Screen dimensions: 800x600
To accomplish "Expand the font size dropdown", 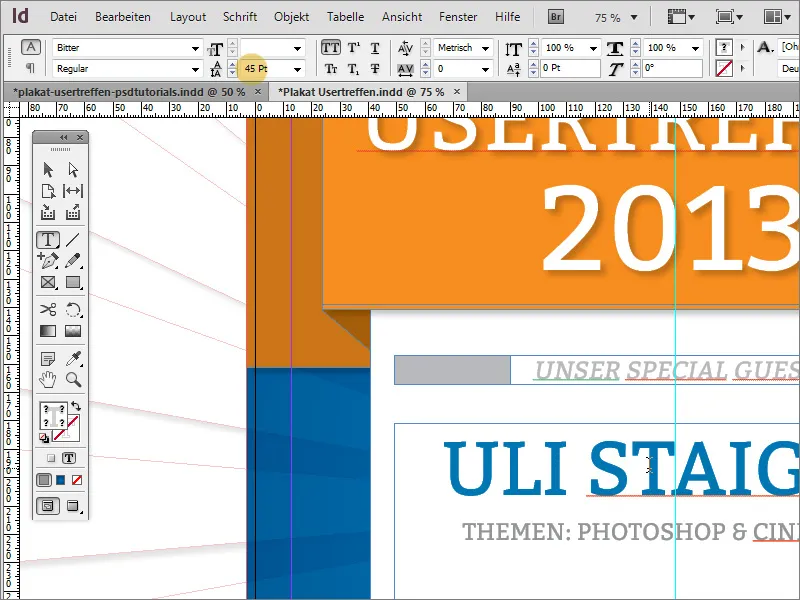I will click(x=297, y=48).
